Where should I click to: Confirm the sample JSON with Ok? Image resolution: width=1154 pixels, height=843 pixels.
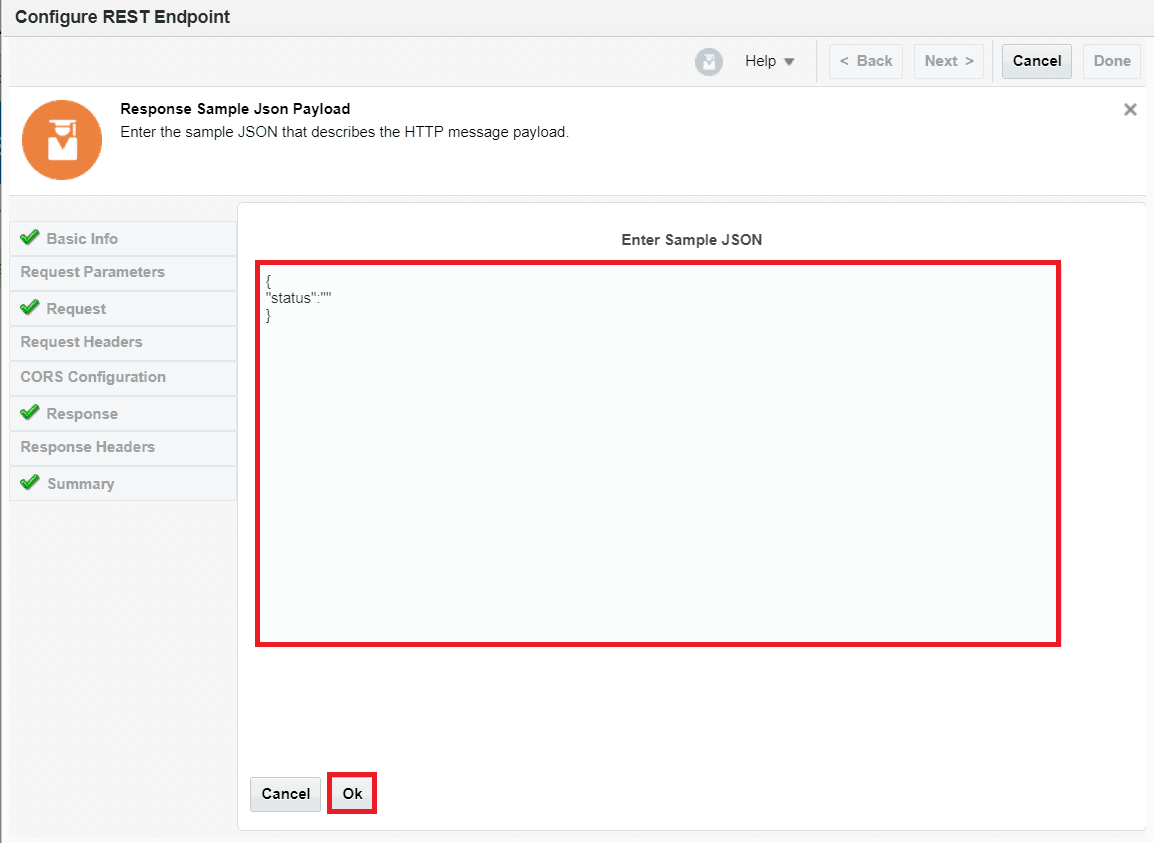point(352,794)
